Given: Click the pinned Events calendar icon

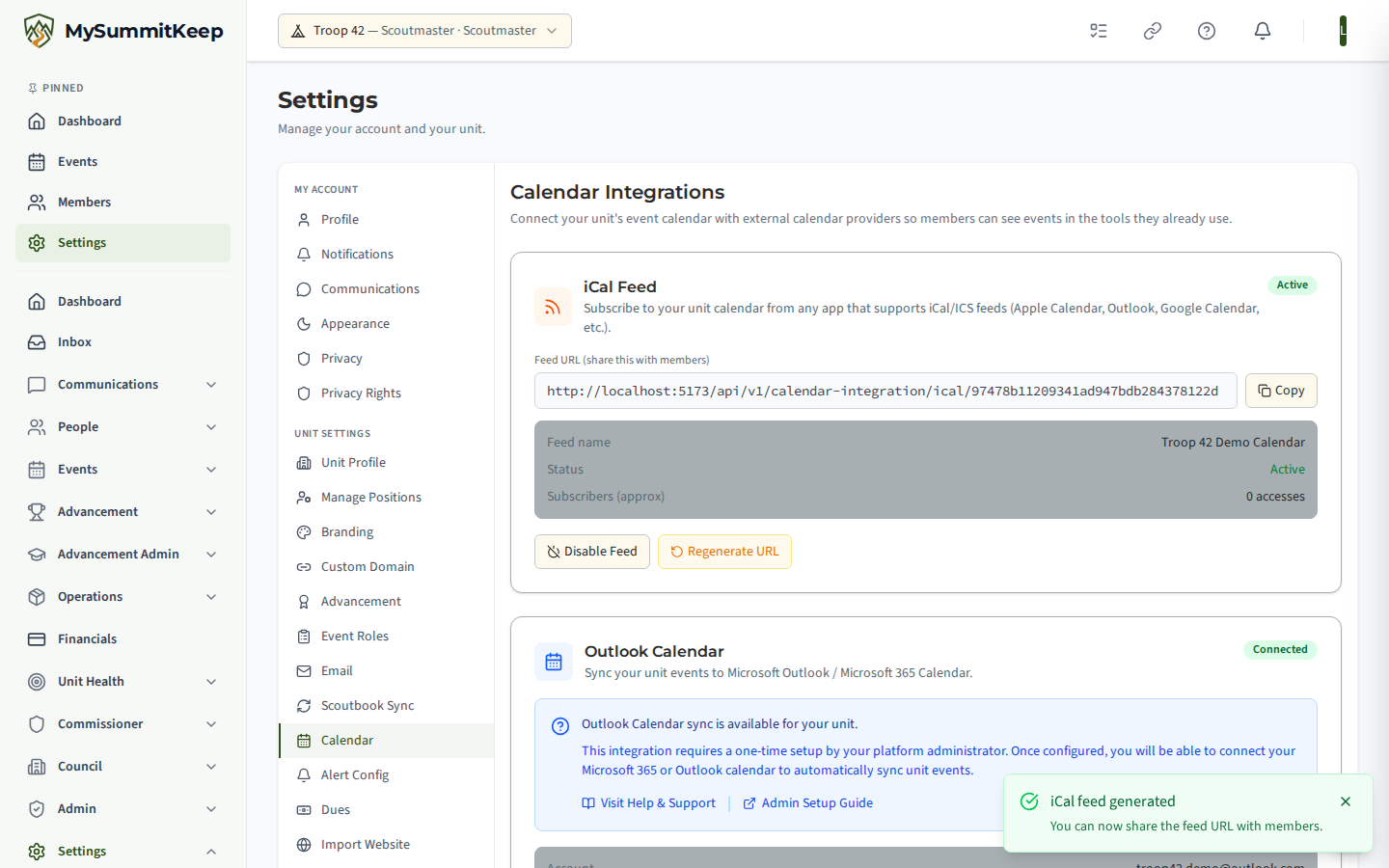Looking at the screenshot, I should (37, 162).
